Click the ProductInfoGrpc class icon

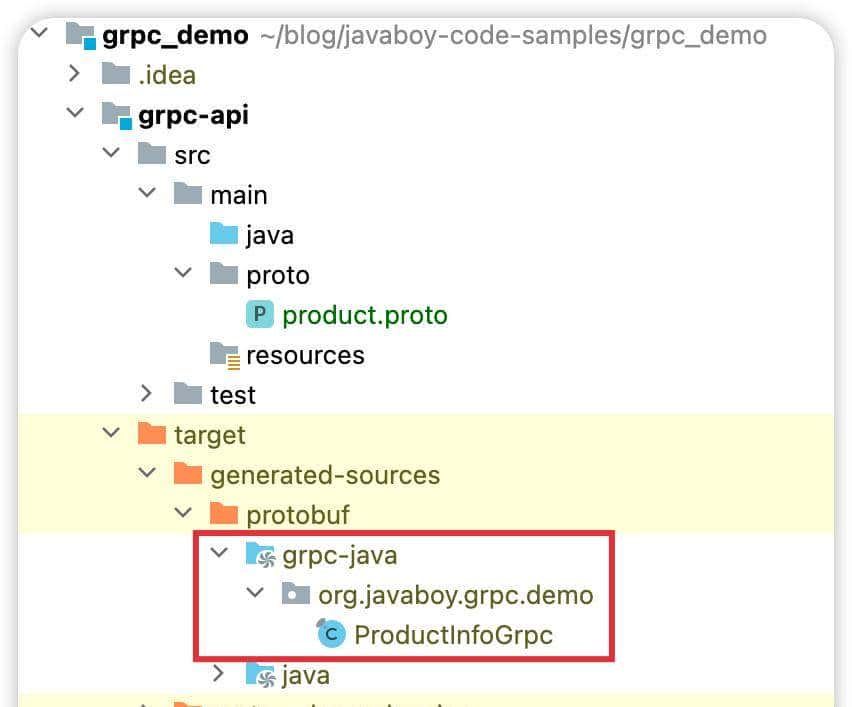[330, 635]
